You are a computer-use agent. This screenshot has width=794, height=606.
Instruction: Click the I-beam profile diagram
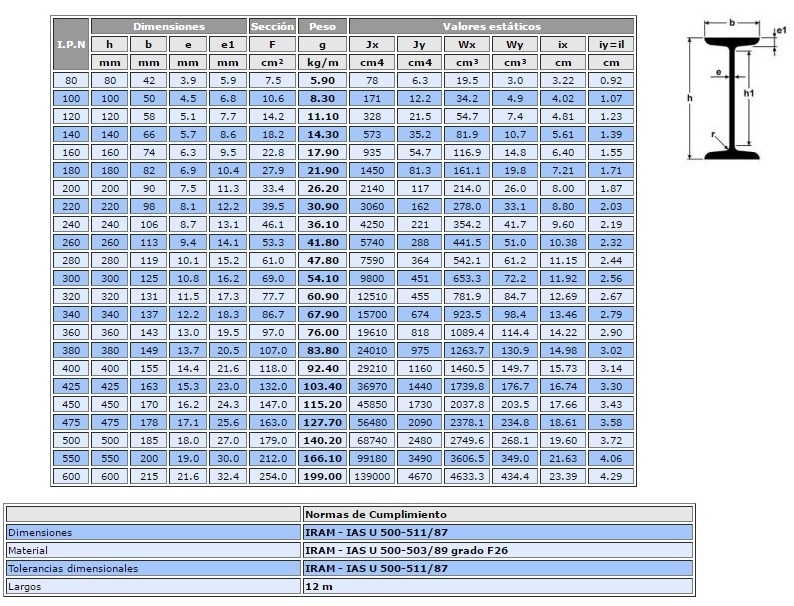735,90
